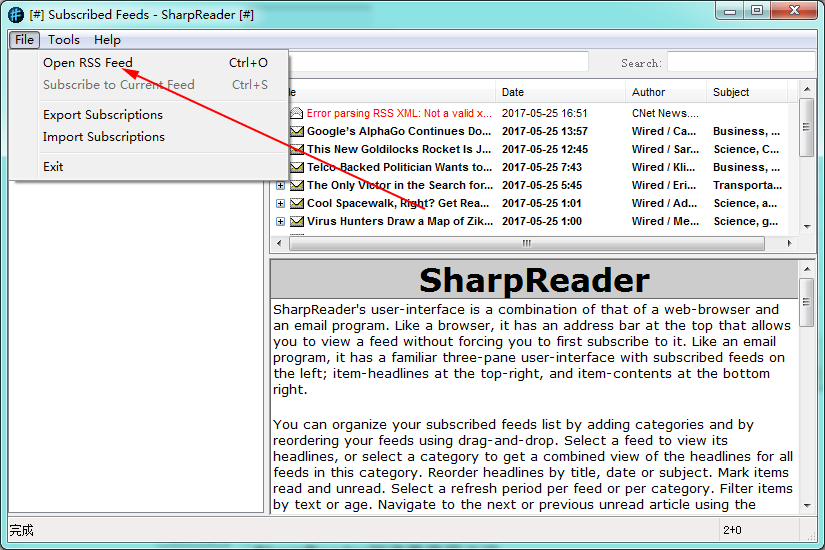Select 'Error parsing RSS XML' headline
Viewport: 825px width, 550px height.
pyautogui.click(x=399, y=113)
